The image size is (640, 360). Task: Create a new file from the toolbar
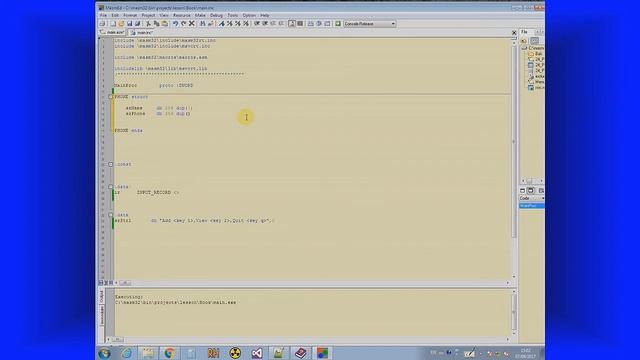click(113, 24)
